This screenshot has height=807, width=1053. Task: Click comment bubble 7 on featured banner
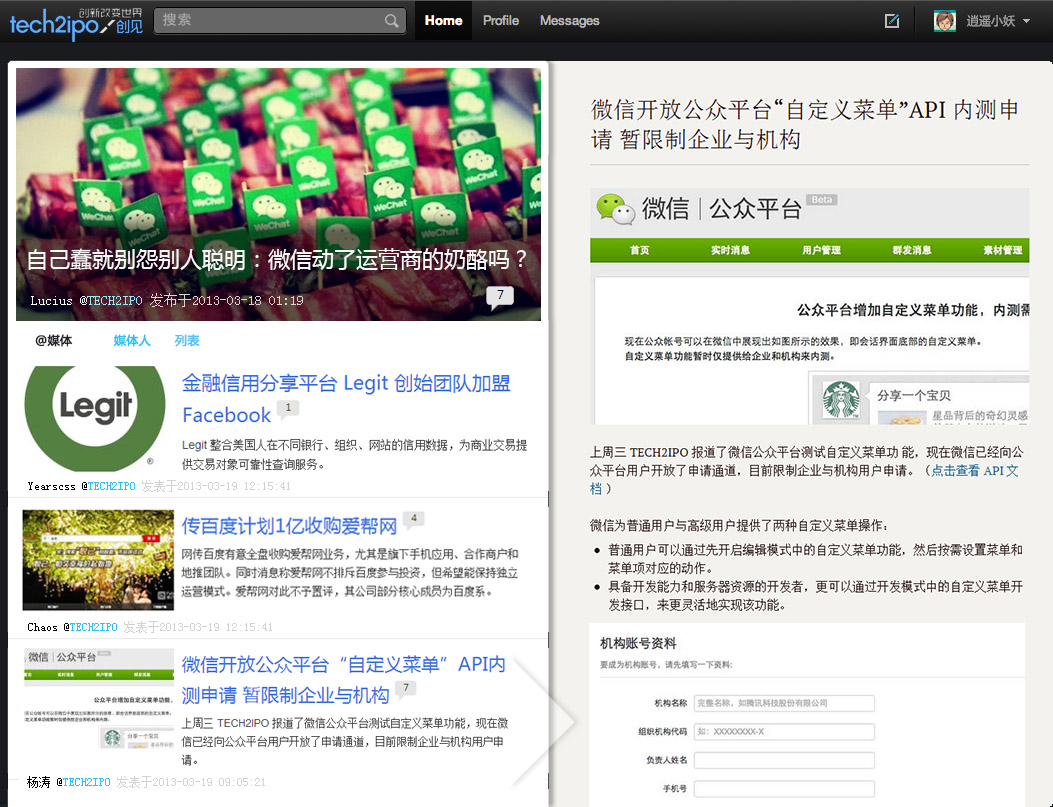tap(500, 296)
